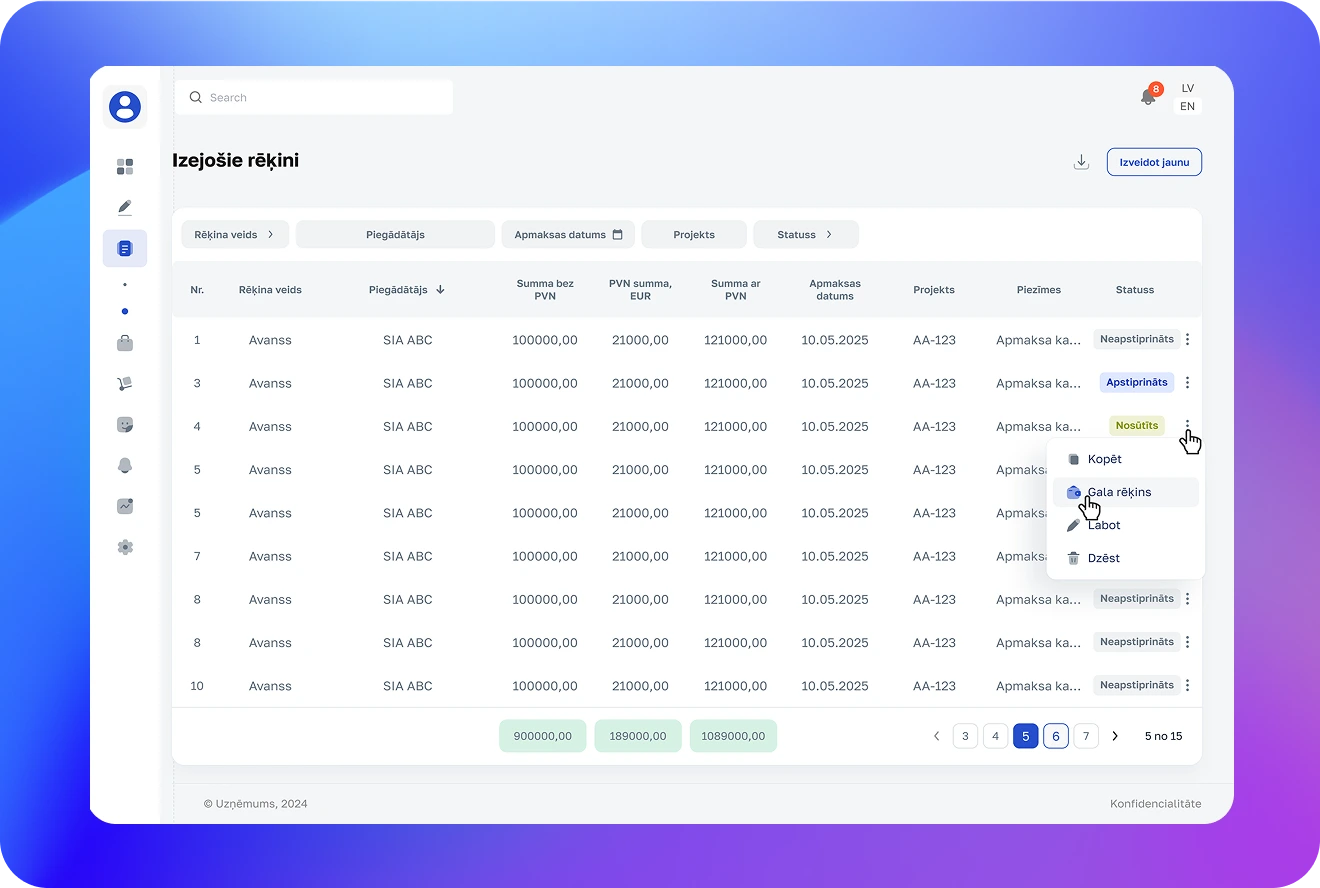
Task: Switch language to EN
Action: pos(1187,107)
